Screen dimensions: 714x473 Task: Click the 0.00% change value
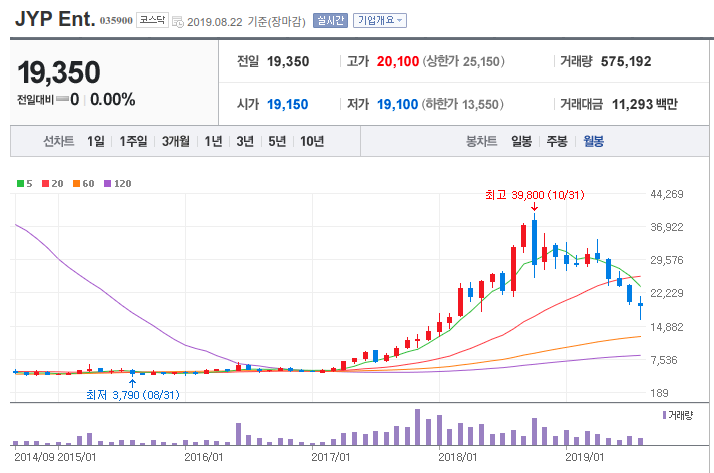point(112,99)
